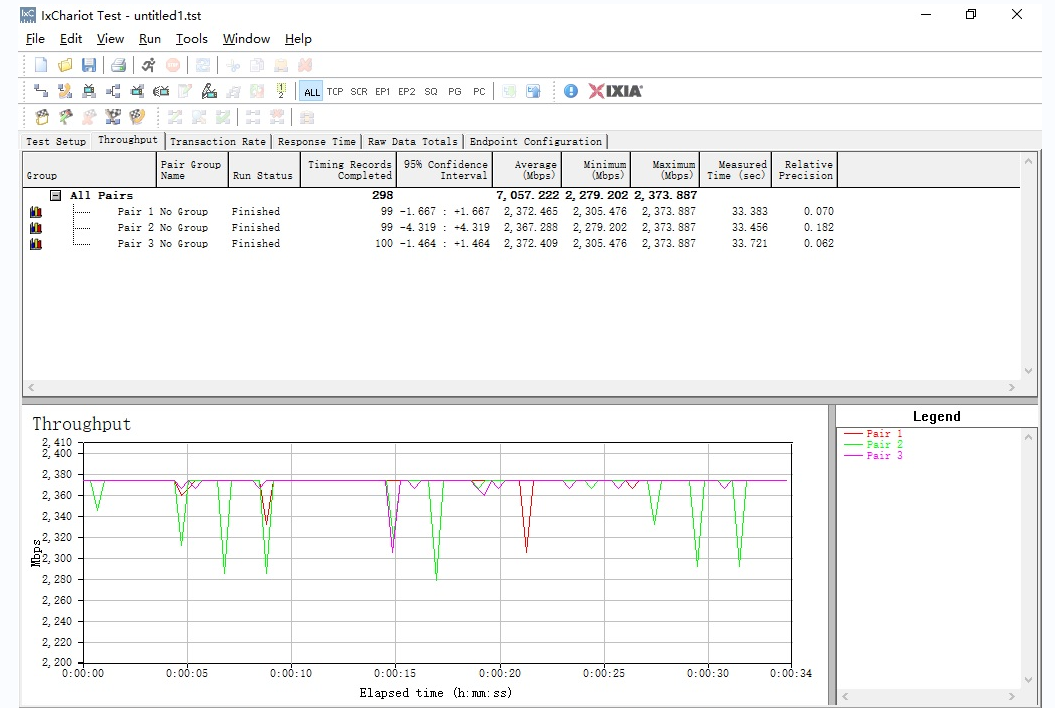Click the 95% Confidence Interval column header
This screenshot has width=1055, height=708.
(x=445, y=170)
